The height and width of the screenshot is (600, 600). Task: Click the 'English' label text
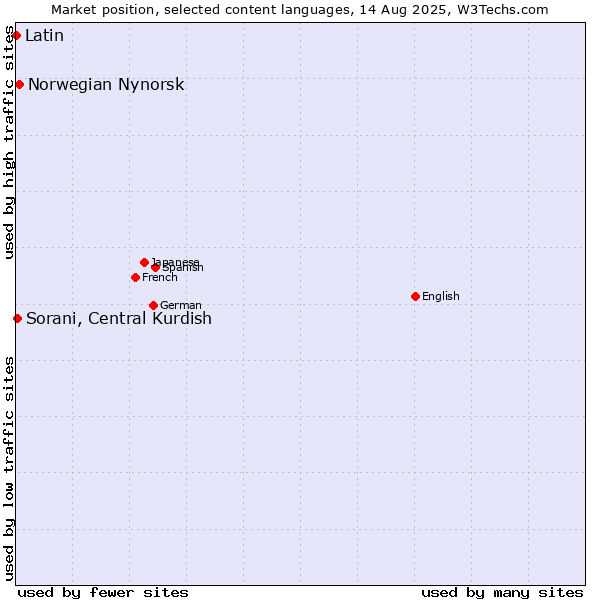click(441, 296)
